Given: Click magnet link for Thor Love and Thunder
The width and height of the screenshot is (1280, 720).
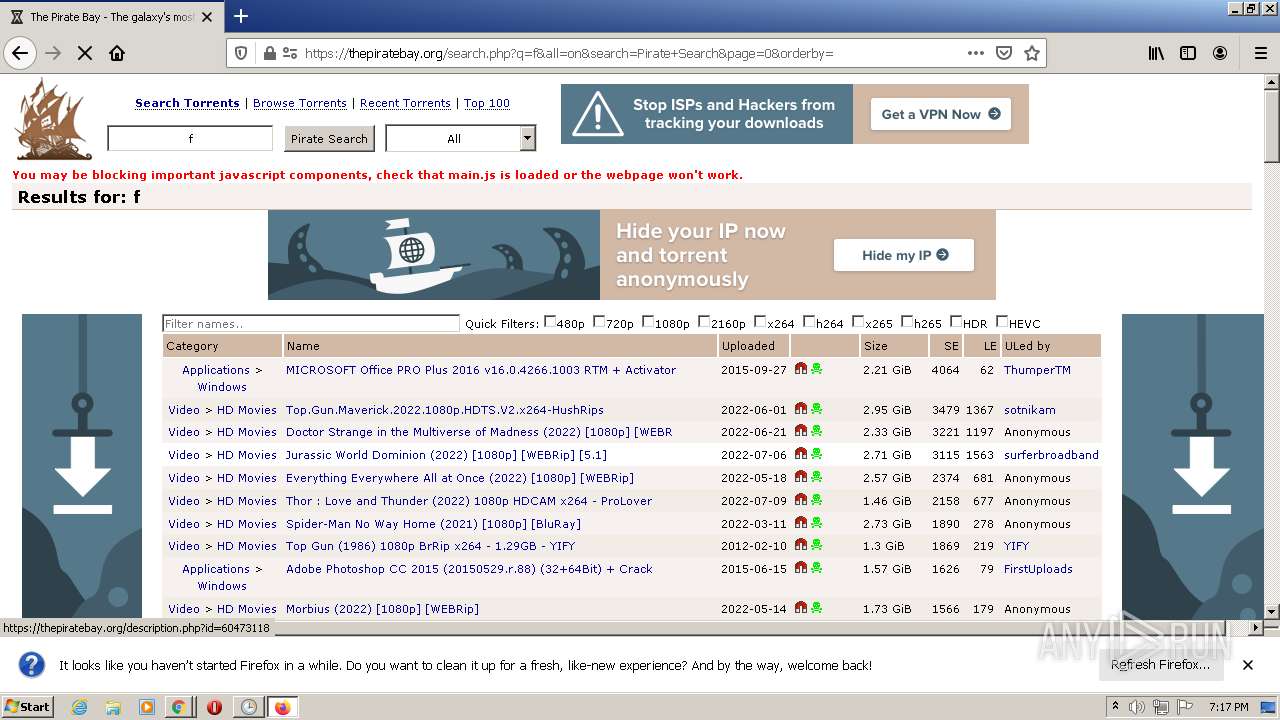Looking at the screenshot, I should [801, 500].
